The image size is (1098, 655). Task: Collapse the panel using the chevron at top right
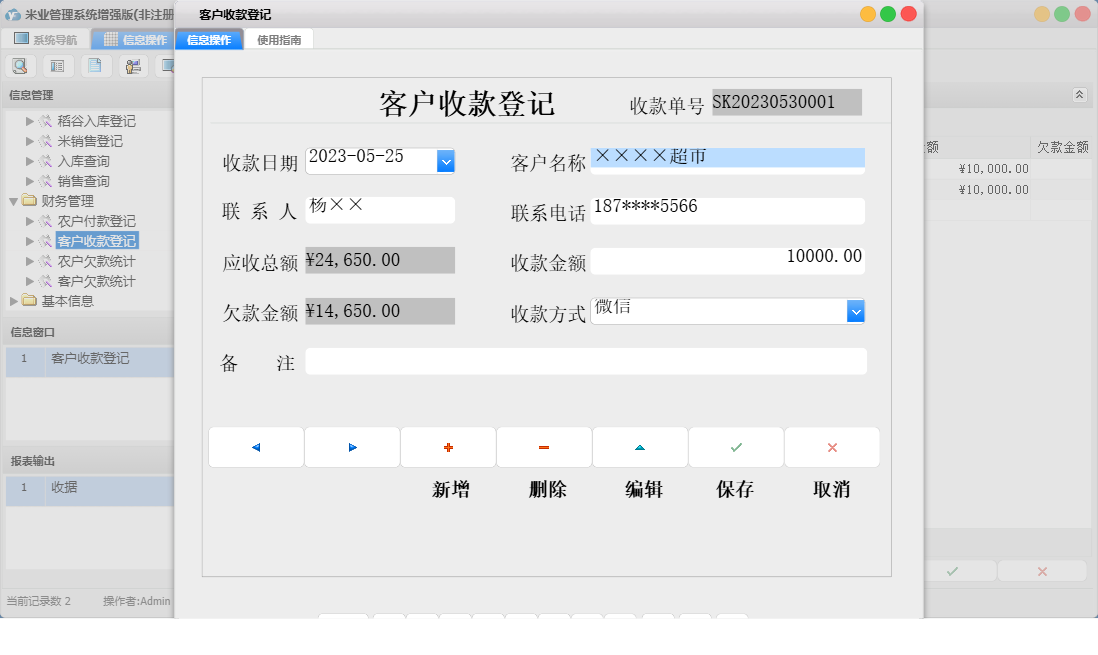(x=1079, y=94)
